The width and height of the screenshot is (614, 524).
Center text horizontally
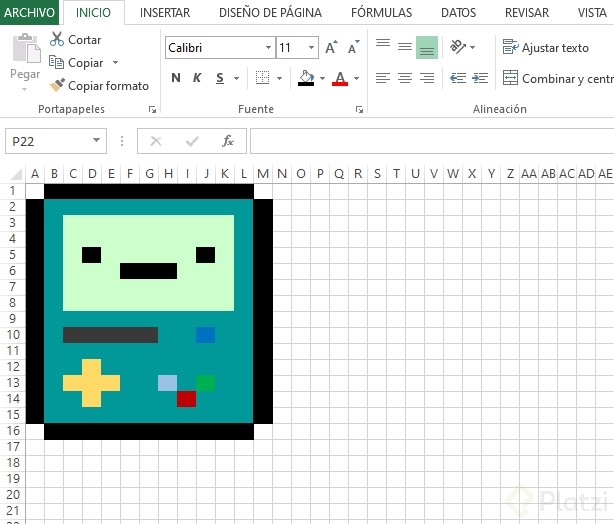[x=405, y=78]
